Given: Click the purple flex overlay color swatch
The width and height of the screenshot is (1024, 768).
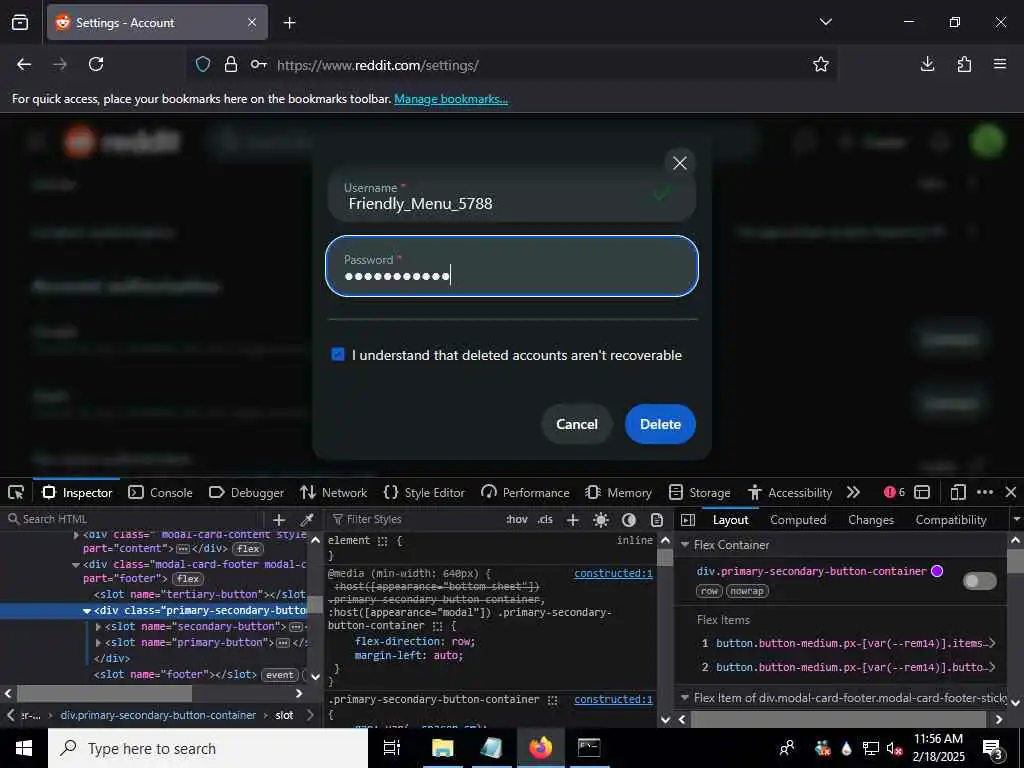Looking at the screenshot, I should (x=937, y=571).
